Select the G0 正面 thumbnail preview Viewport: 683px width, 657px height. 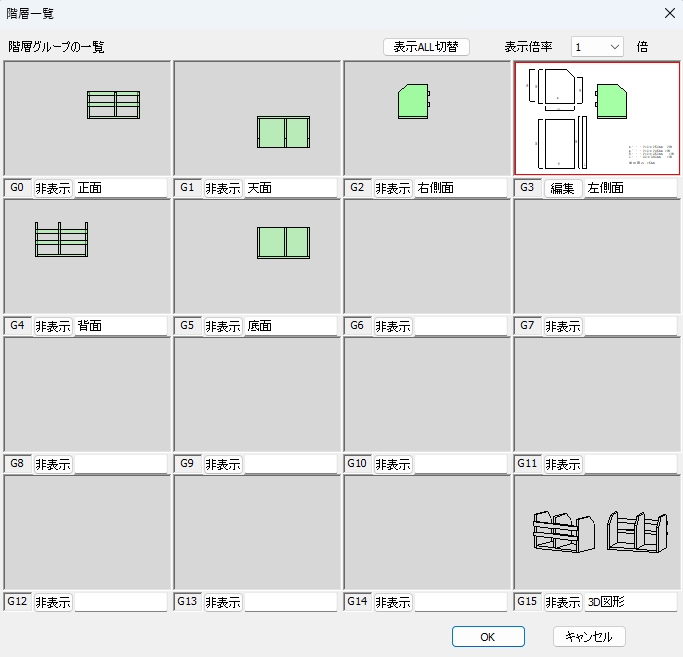pos(87,119)
